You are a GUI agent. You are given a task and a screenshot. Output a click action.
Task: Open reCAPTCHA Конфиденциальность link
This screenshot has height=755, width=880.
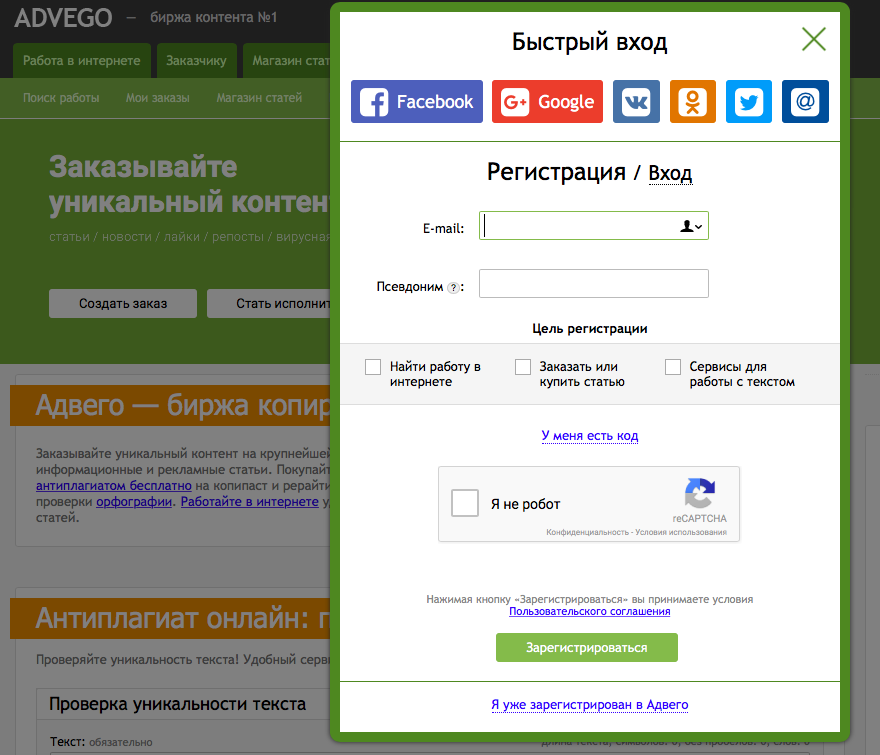587,532
